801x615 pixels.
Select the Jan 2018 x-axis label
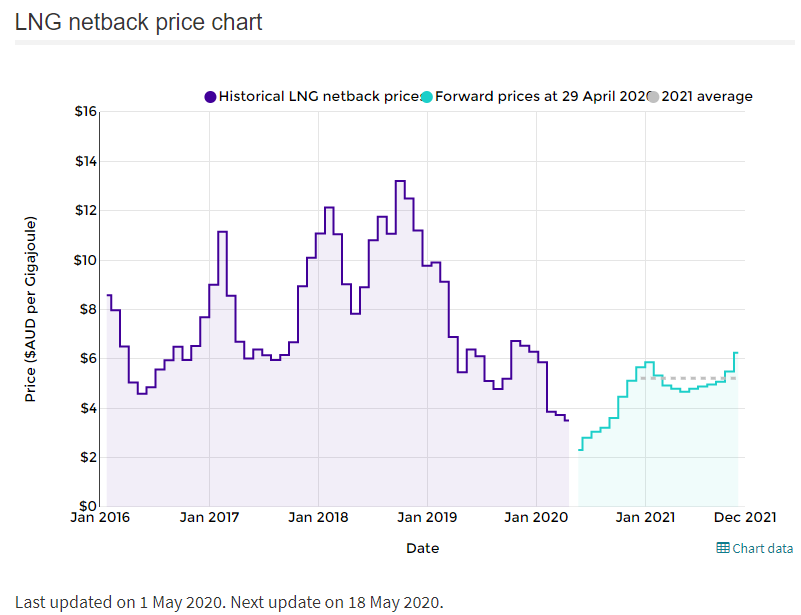tap(318, 517)
